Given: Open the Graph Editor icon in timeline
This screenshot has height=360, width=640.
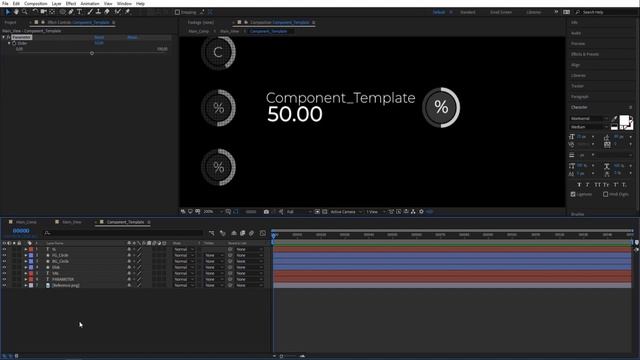Looking at the screenshot, I should point(262,233).
